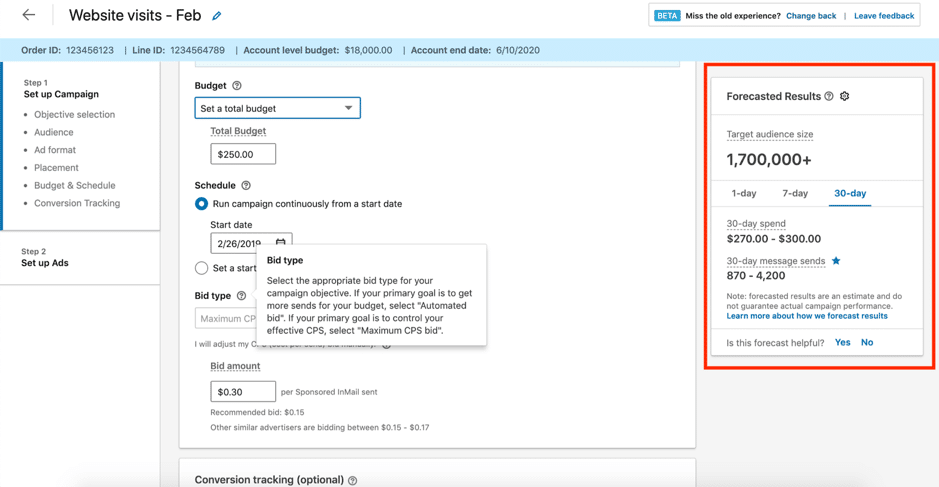Click the Bid type help icon
This screenshot has width=939, height=487.
click(241, 296)
